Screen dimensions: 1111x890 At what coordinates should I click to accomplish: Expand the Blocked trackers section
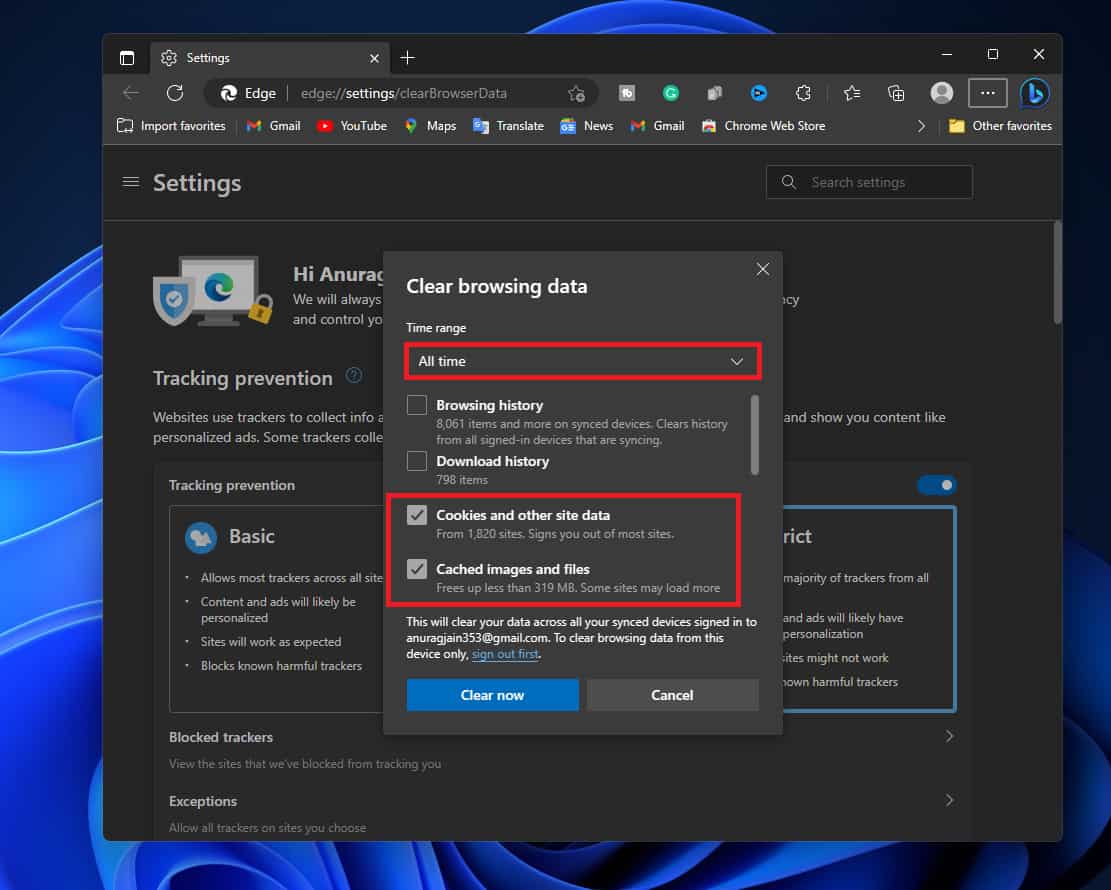(x=948, y=737)
